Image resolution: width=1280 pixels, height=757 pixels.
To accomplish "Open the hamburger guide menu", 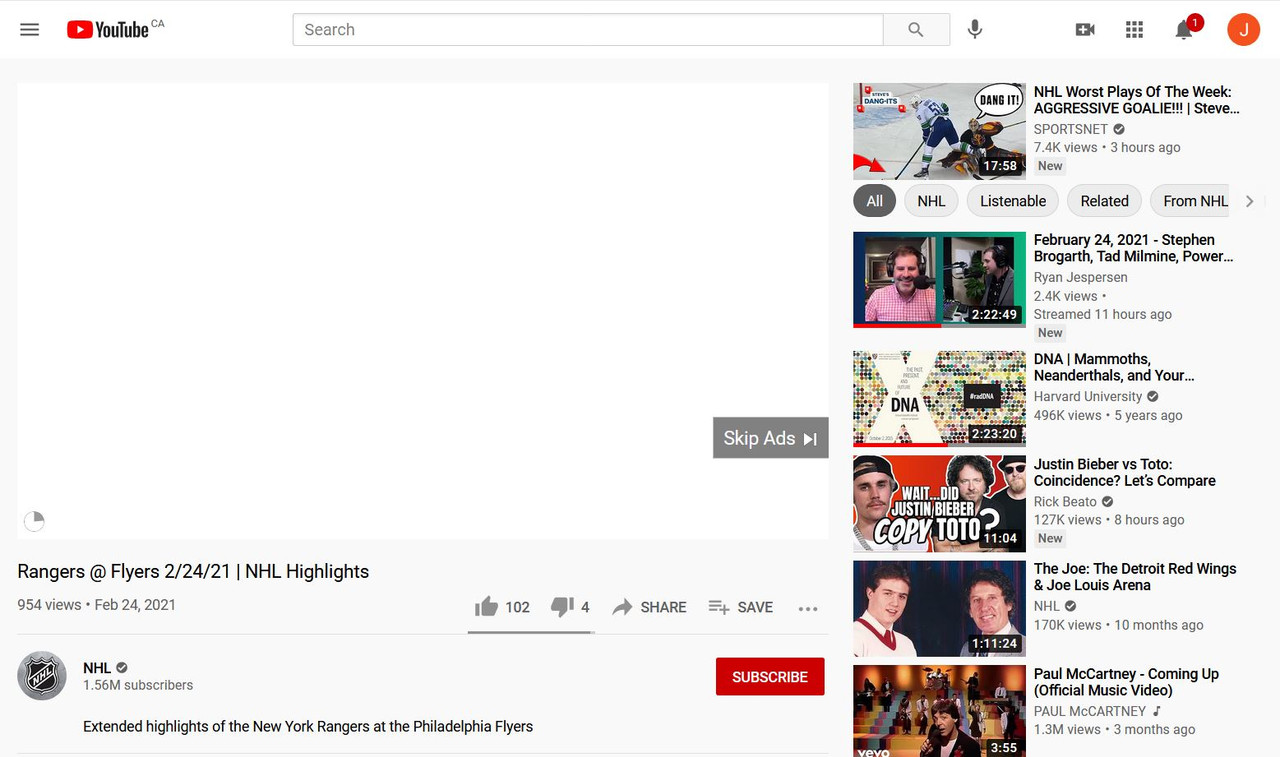I will 29,30.
